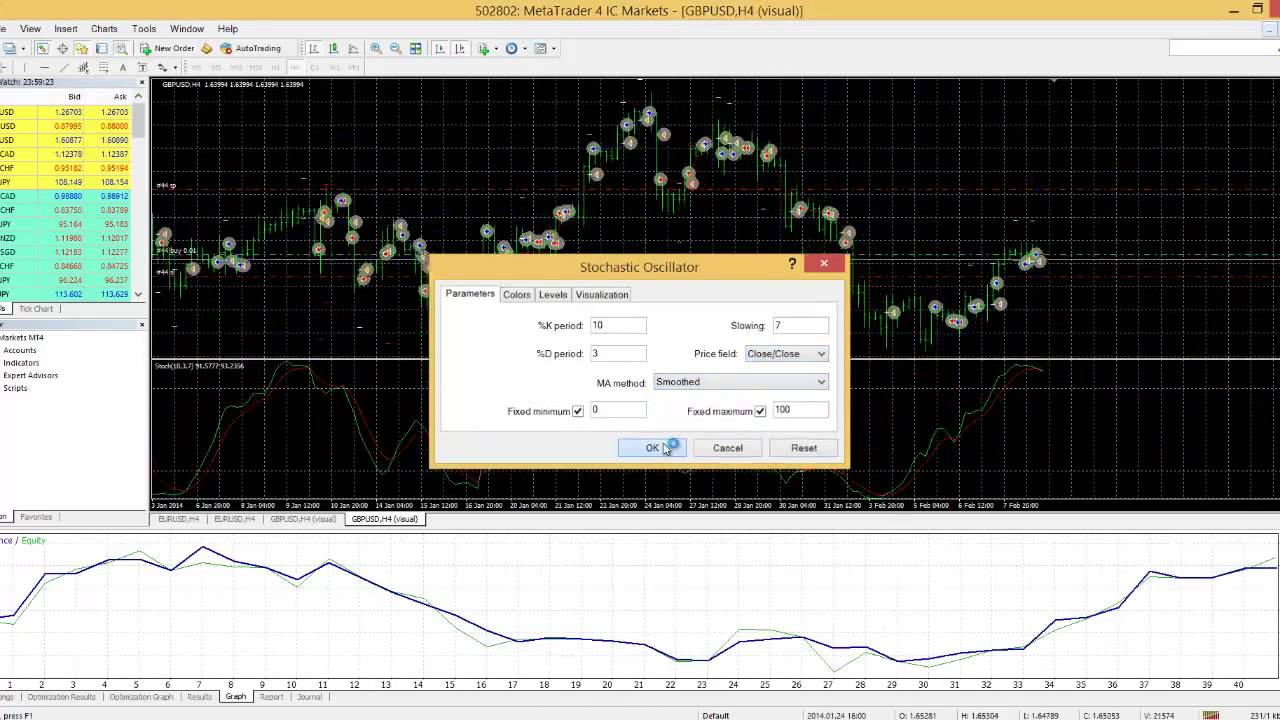Open the Price field dropdown
The height and width of the screenshot is (720, 1280).
(787, 354)
